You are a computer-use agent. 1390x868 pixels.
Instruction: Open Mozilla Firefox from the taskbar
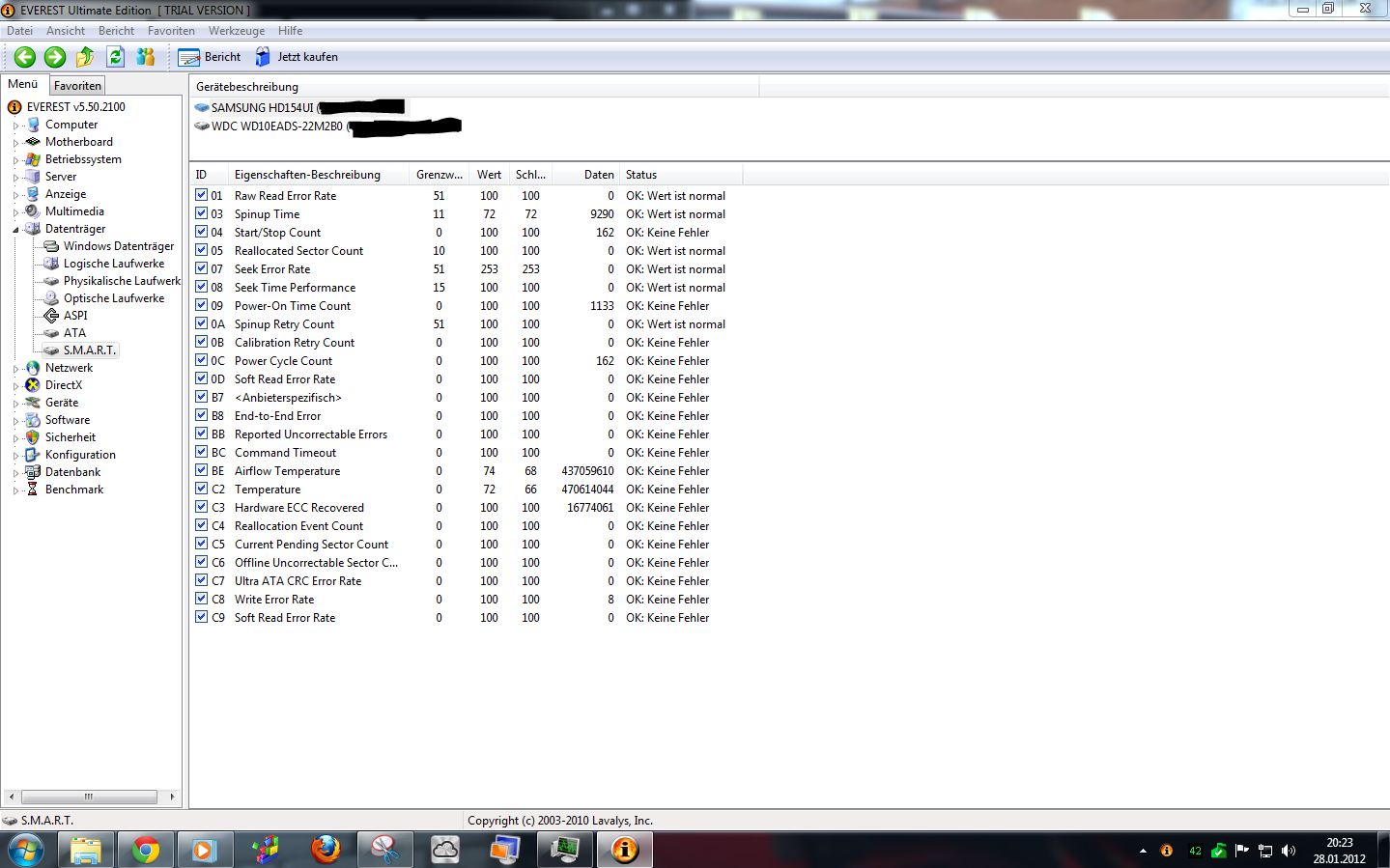[326, 851]
